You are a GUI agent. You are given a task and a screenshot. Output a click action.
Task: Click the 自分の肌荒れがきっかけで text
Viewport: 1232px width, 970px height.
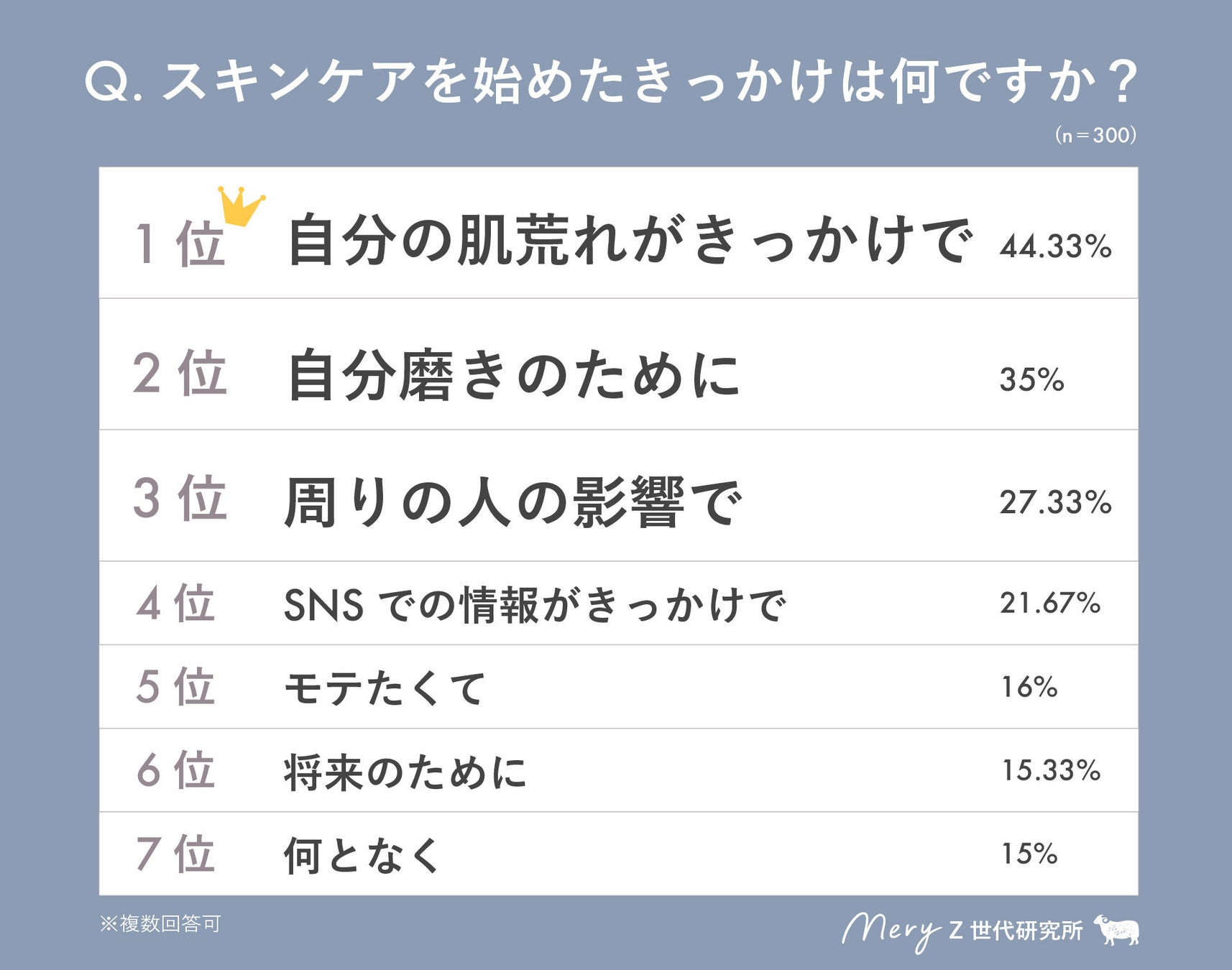coord(628,239)
